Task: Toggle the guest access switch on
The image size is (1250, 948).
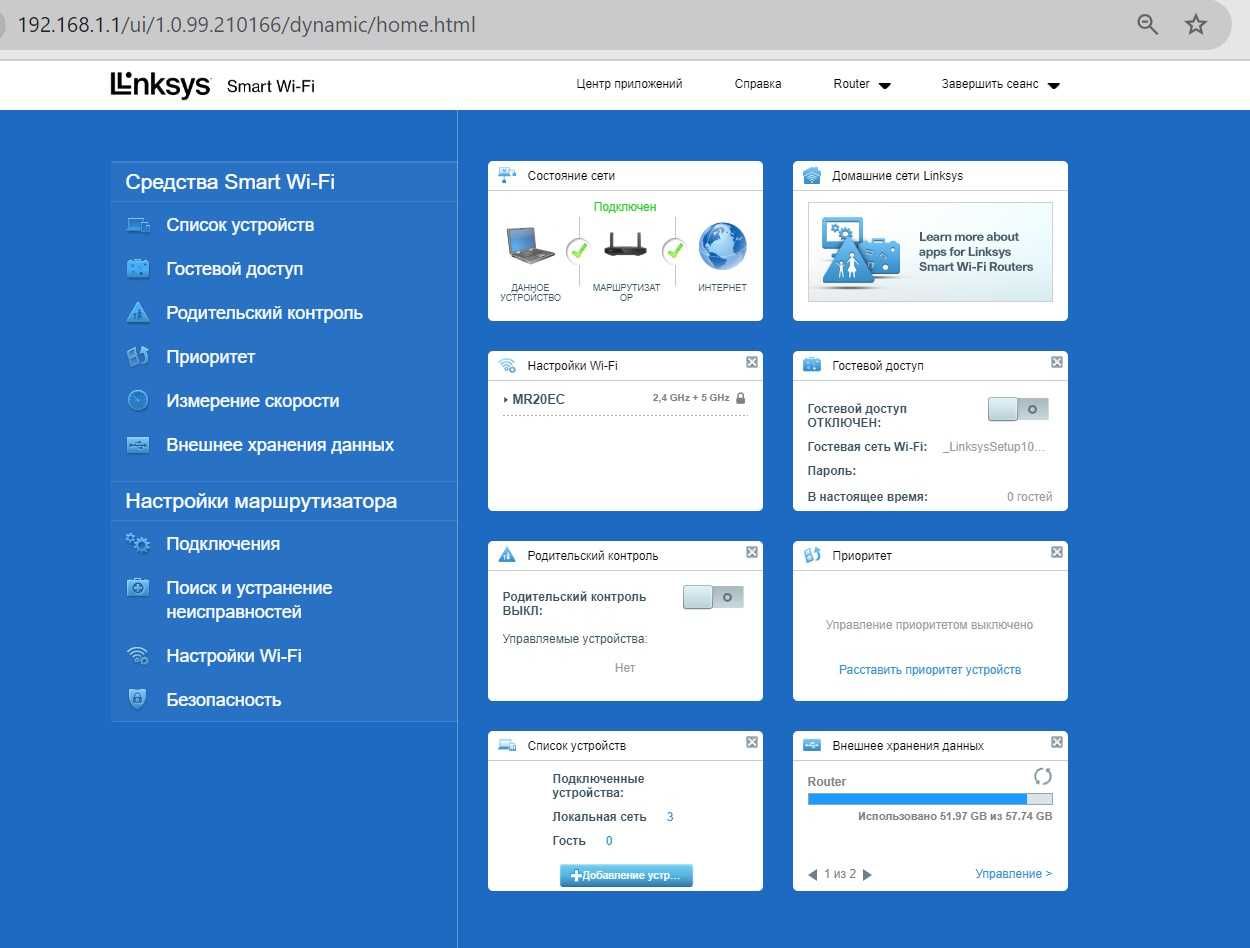Action: point(1018,409)
